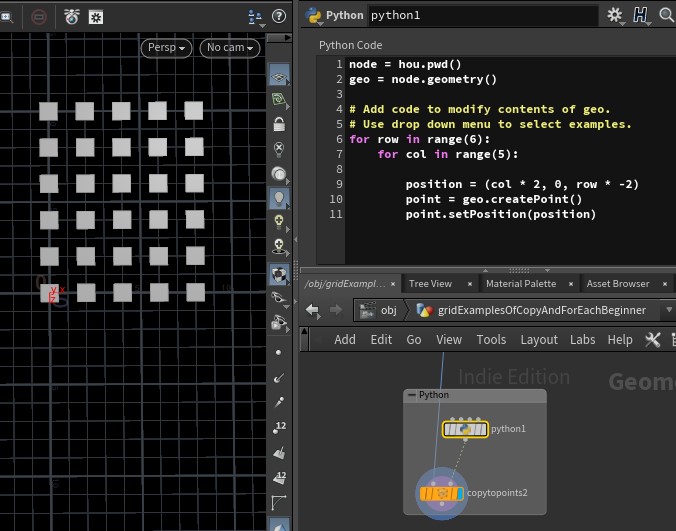Open the Python parameter gear menu

tap(616, 15)
